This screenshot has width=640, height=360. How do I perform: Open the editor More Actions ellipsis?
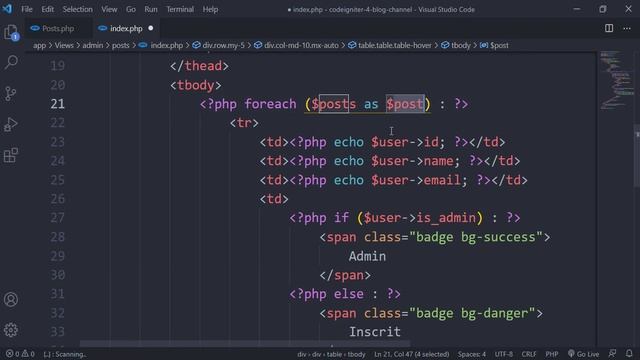(627, 28)
